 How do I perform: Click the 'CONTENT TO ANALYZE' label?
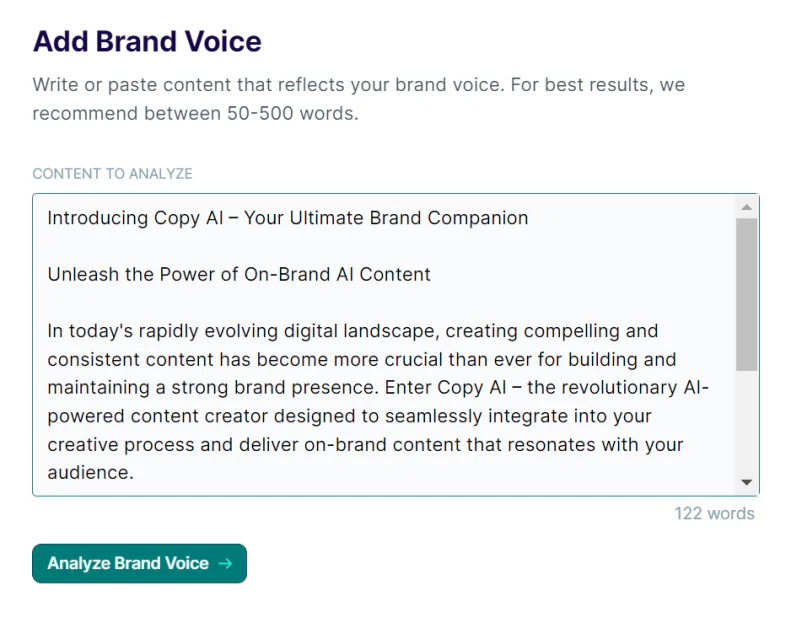112,173
